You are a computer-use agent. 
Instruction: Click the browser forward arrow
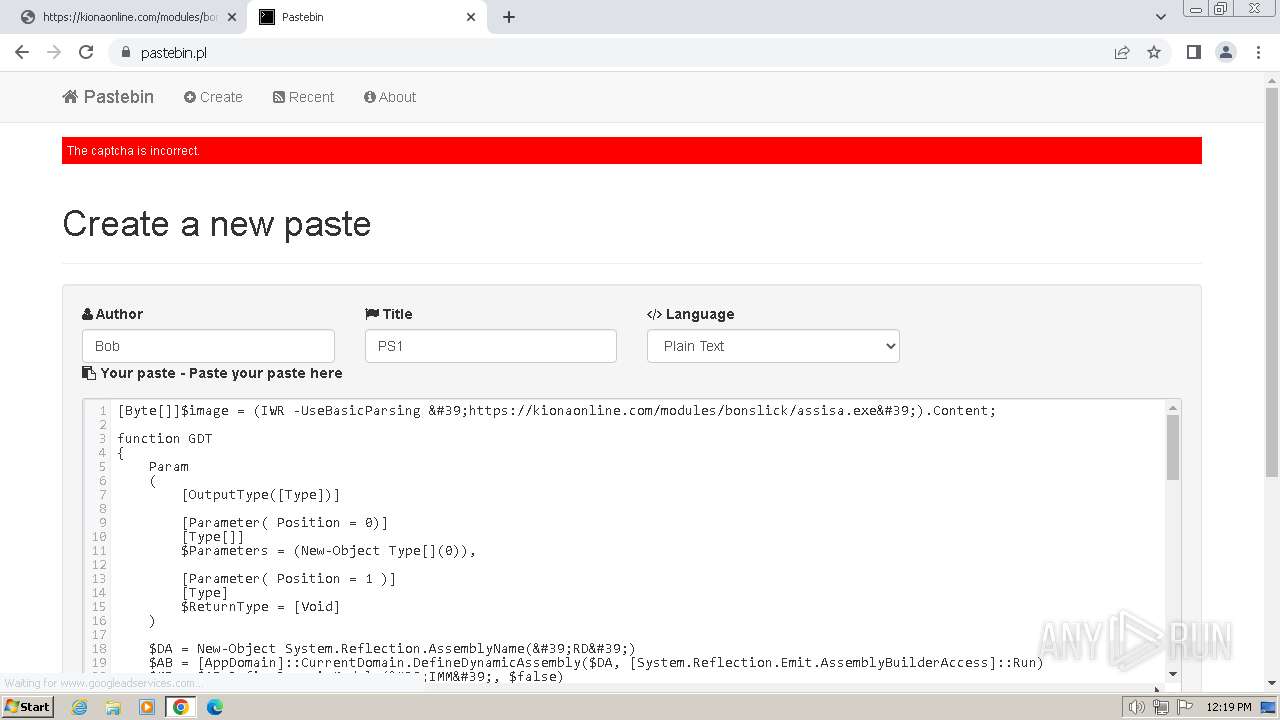point(54,52)
